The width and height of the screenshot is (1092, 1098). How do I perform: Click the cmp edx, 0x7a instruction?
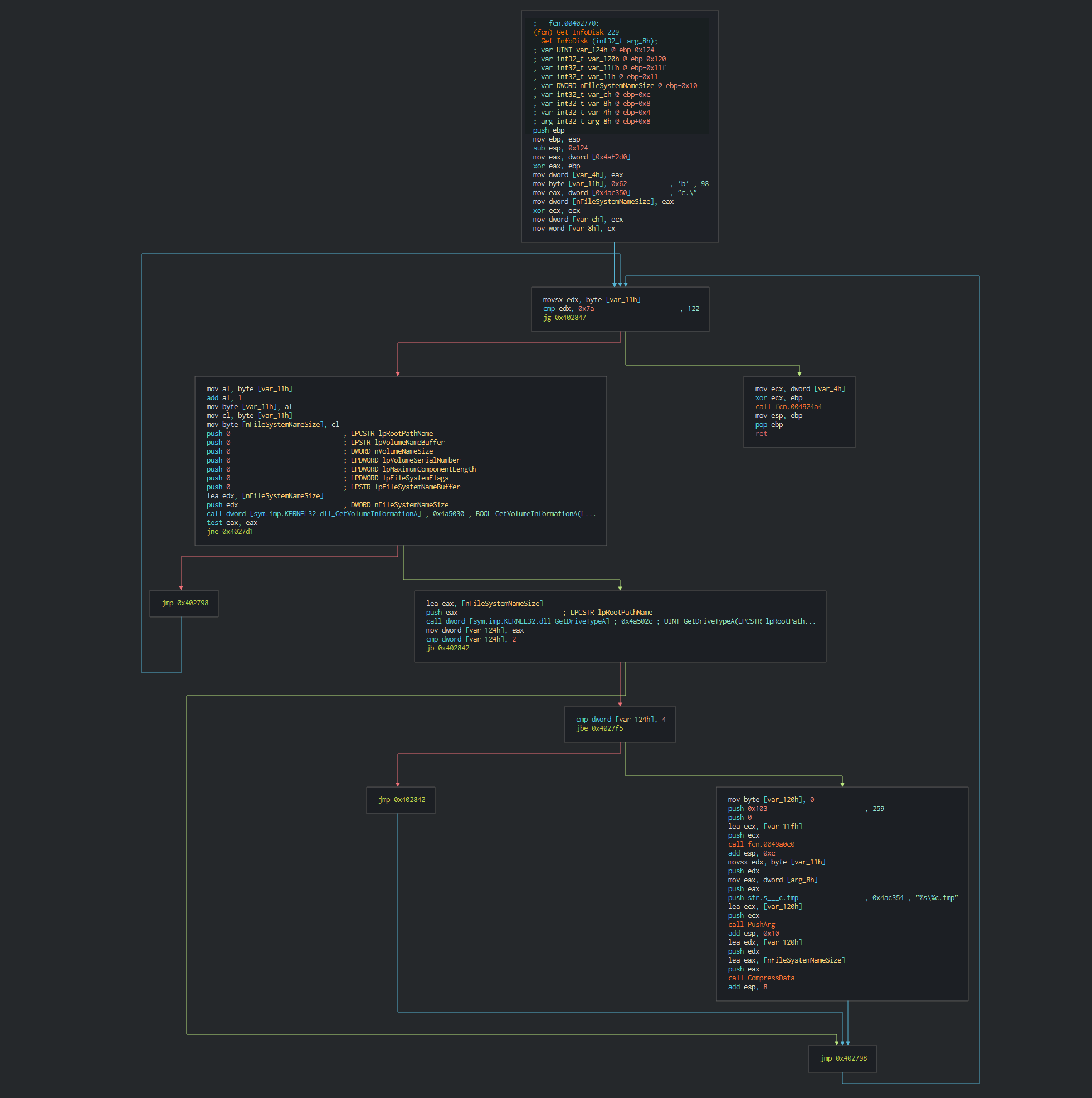(x=568, y=309)
